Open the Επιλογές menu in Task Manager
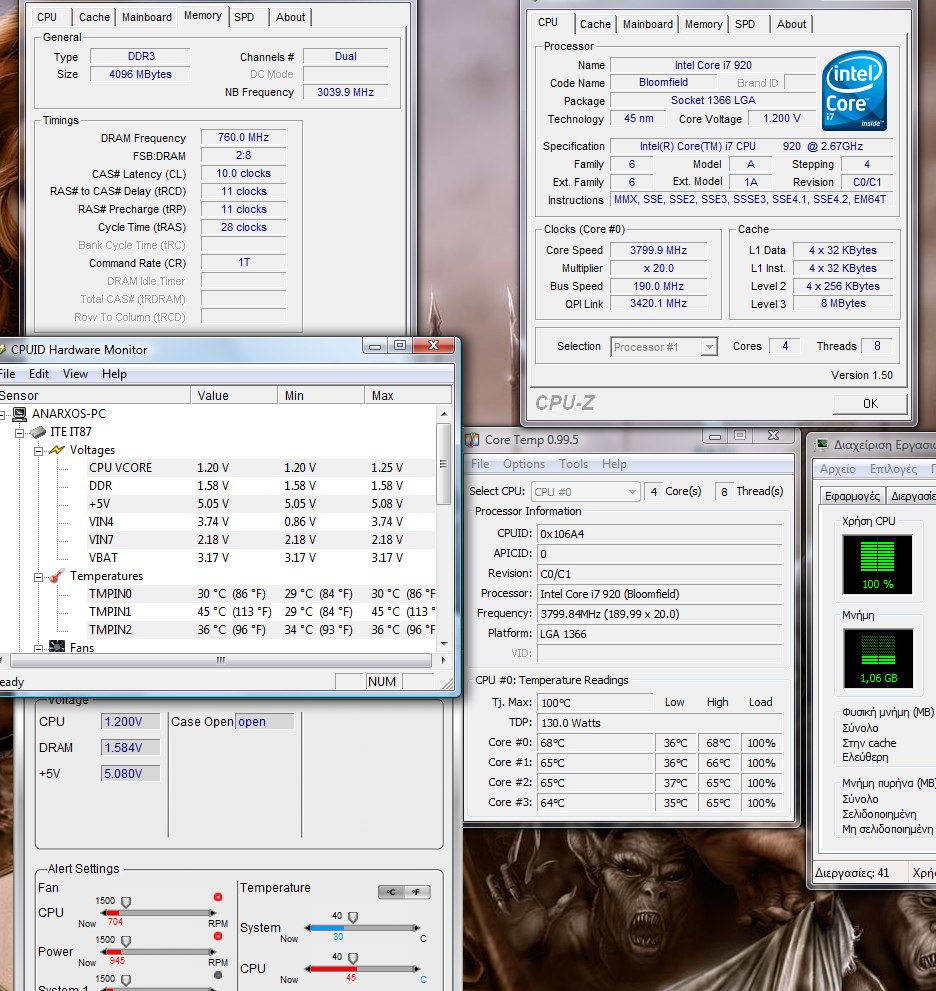This screenshot has width=936, height=991. tap(893, 469)
